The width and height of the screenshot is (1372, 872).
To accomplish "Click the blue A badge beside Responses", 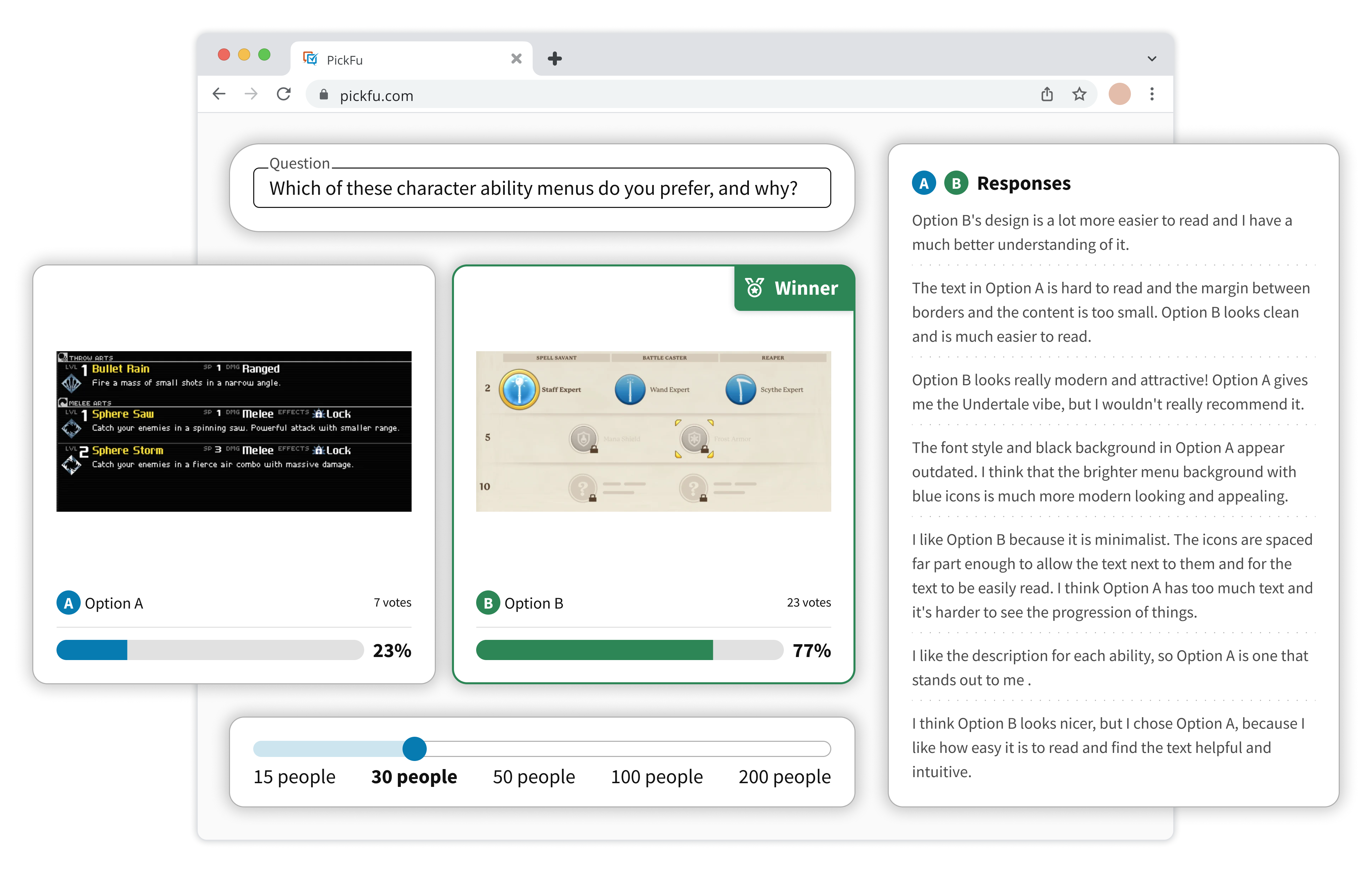I will (924, 184).
